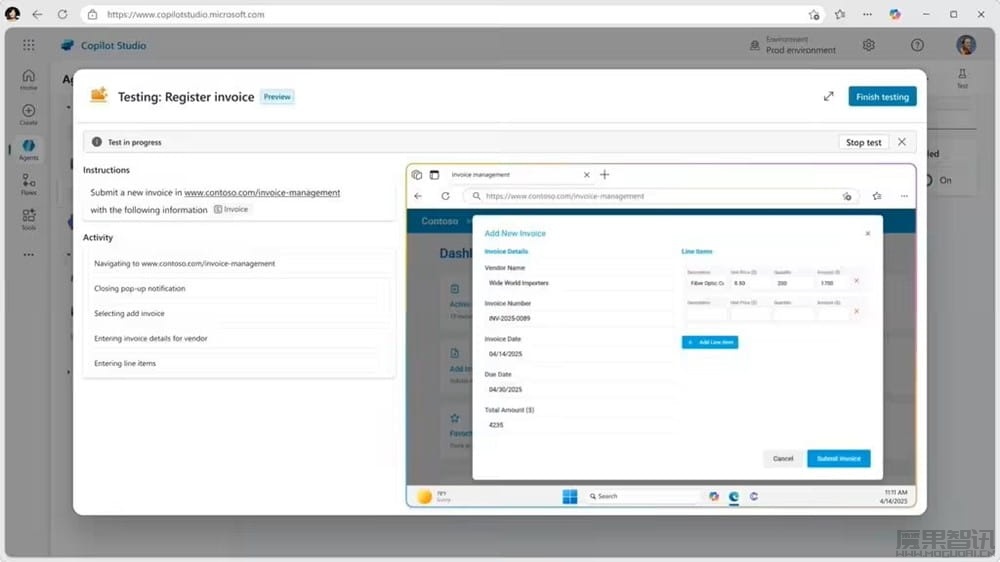Click the Due Date field

[x=578, y=389]
